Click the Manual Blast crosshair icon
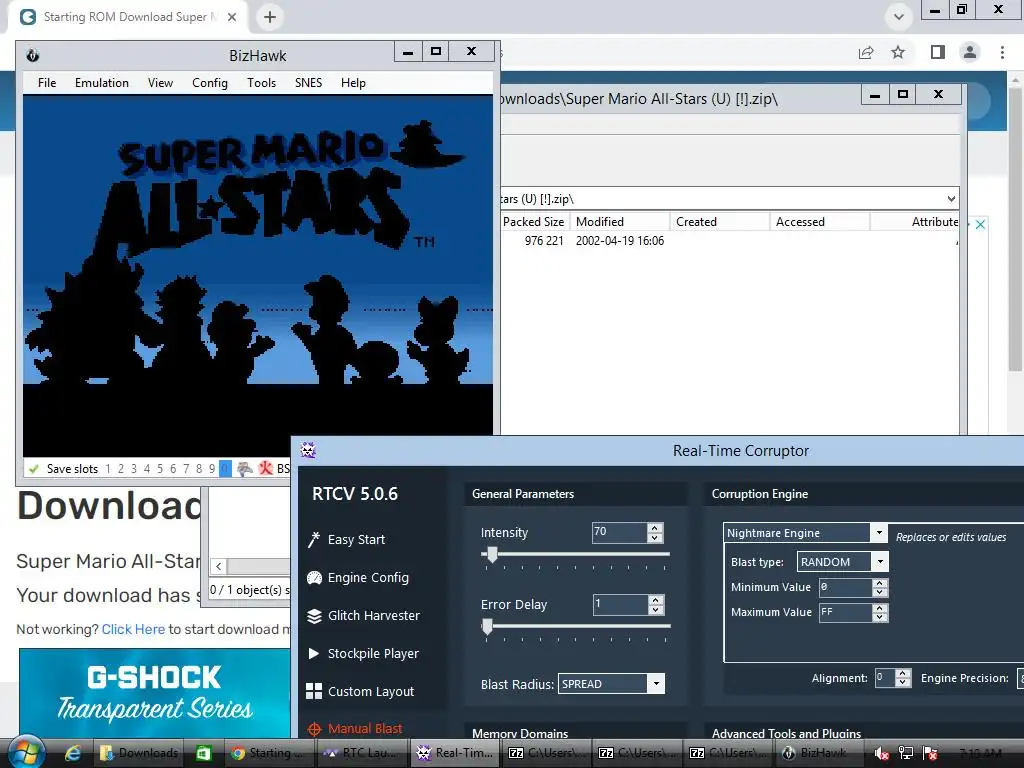Screen dimensions: 1024x768 pos(314,729)
